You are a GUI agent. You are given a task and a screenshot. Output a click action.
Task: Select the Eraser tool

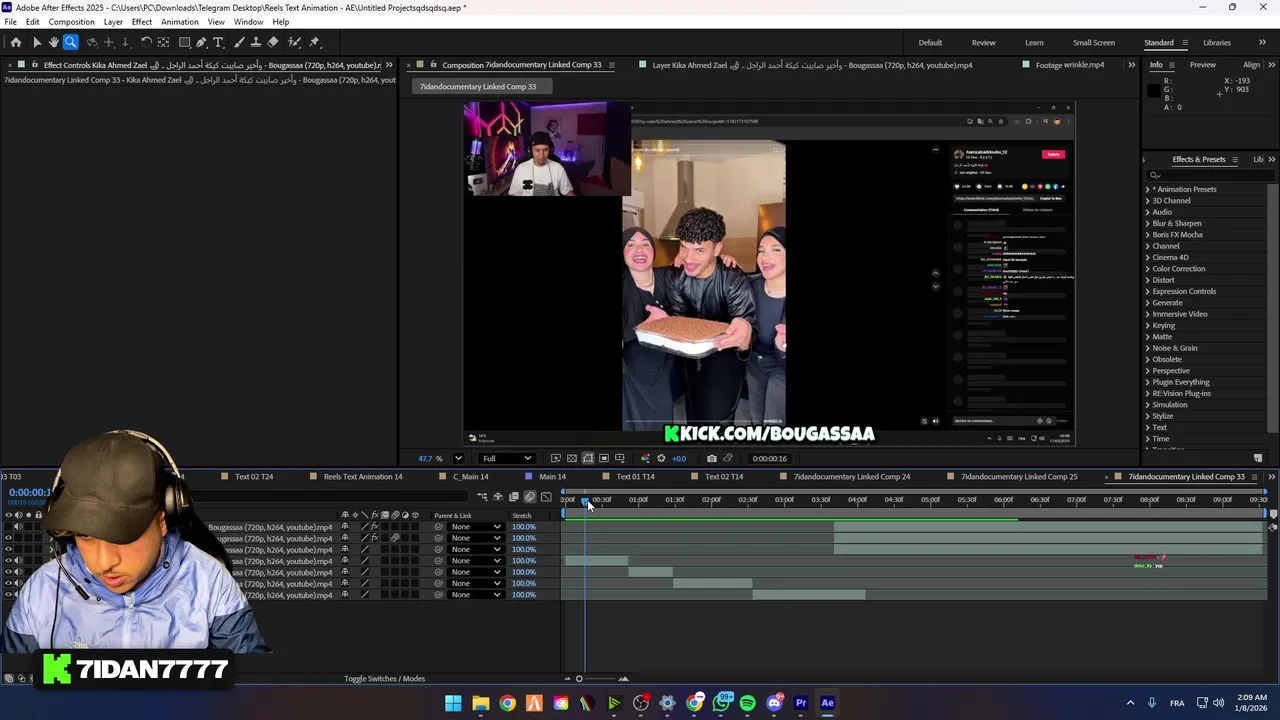pos(273,42)
